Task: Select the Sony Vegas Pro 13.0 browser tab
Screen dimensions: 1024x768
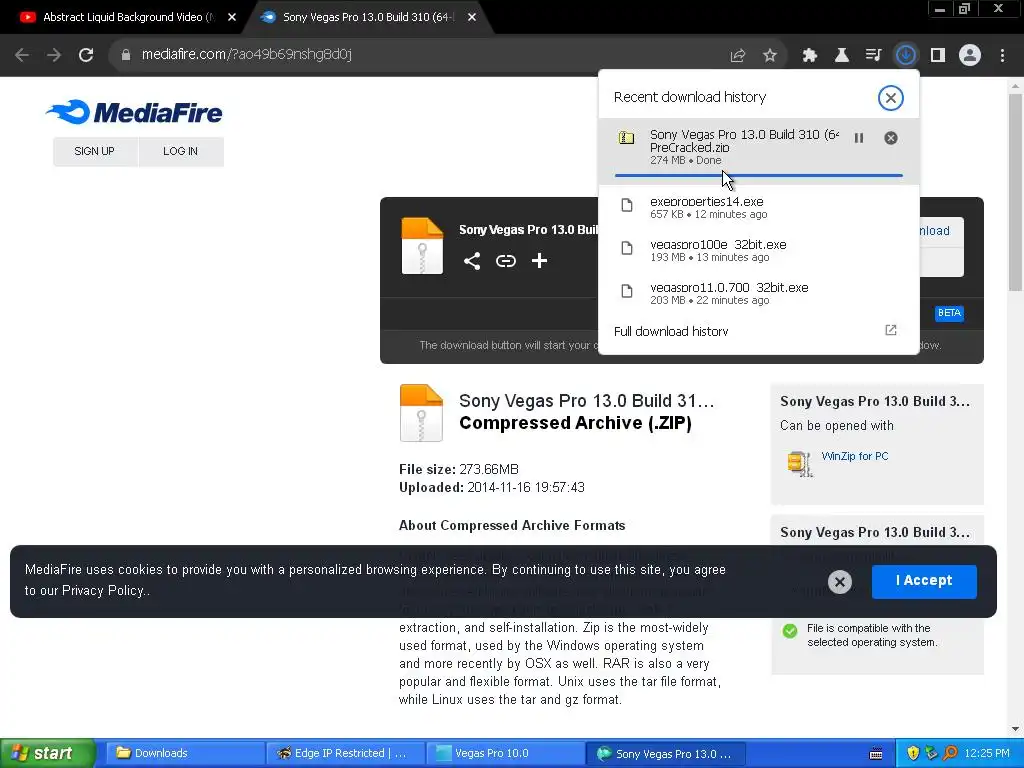Action: pos(366,17)
